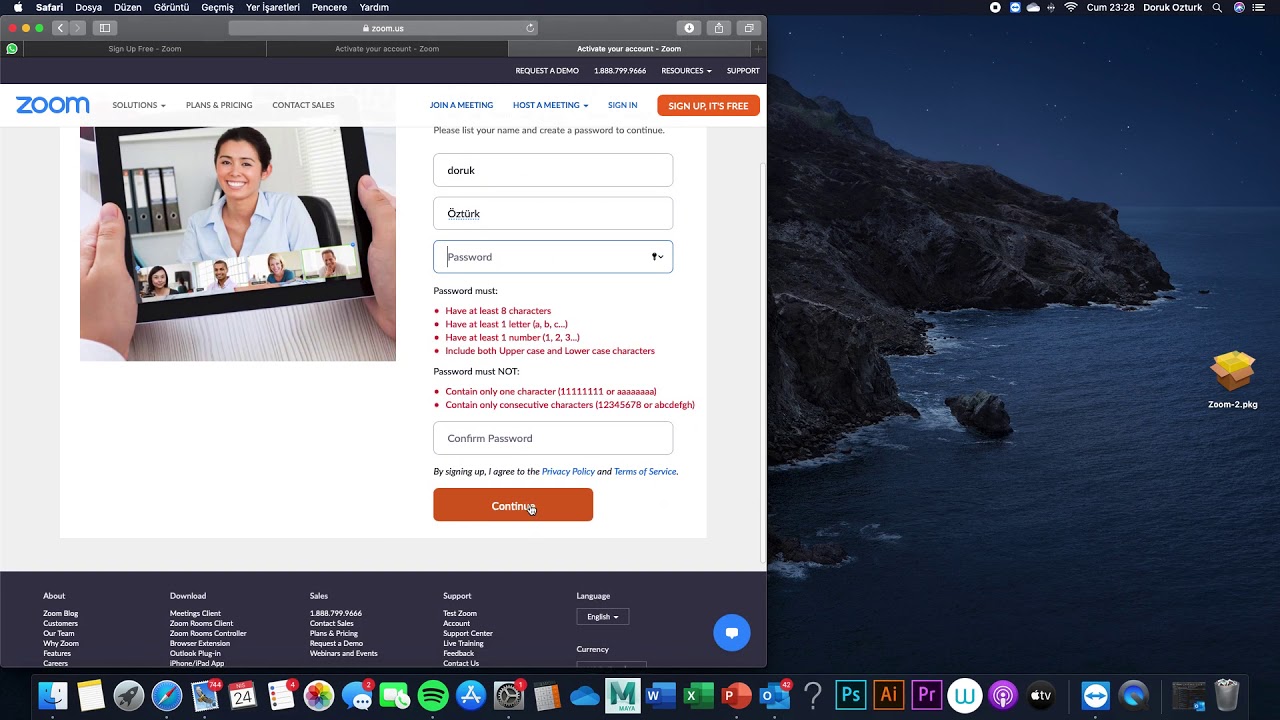Viewport: 1280px width, 720px height.
Task: Open the English language dropdown
Action: pyautogui.click(x=603, y=617)
